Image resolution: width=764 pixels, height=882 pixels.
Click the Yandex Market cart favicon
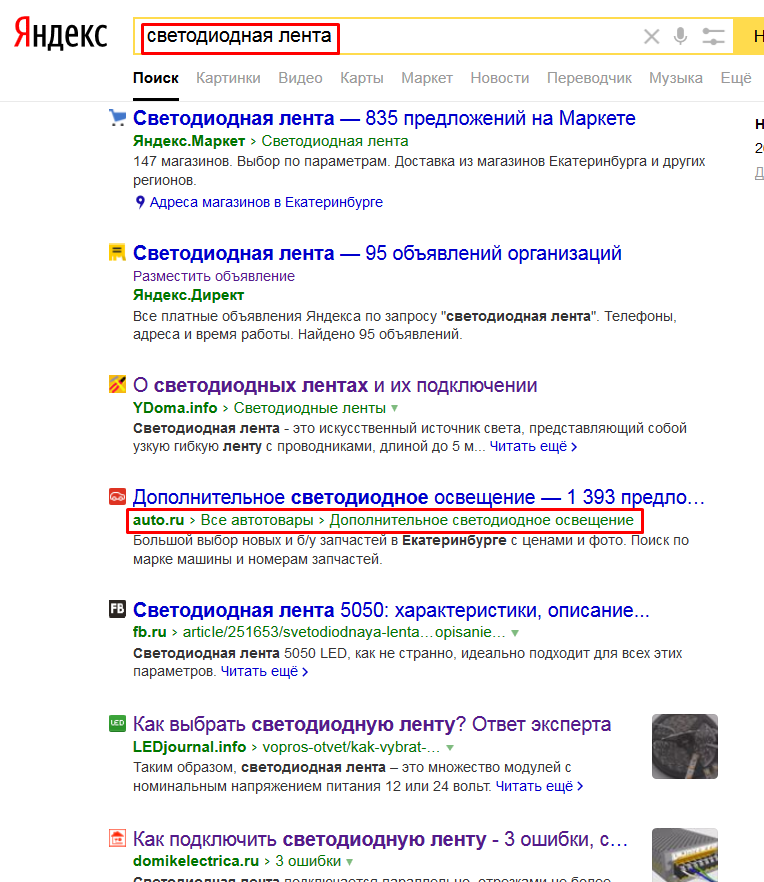[x=117, y=118]
